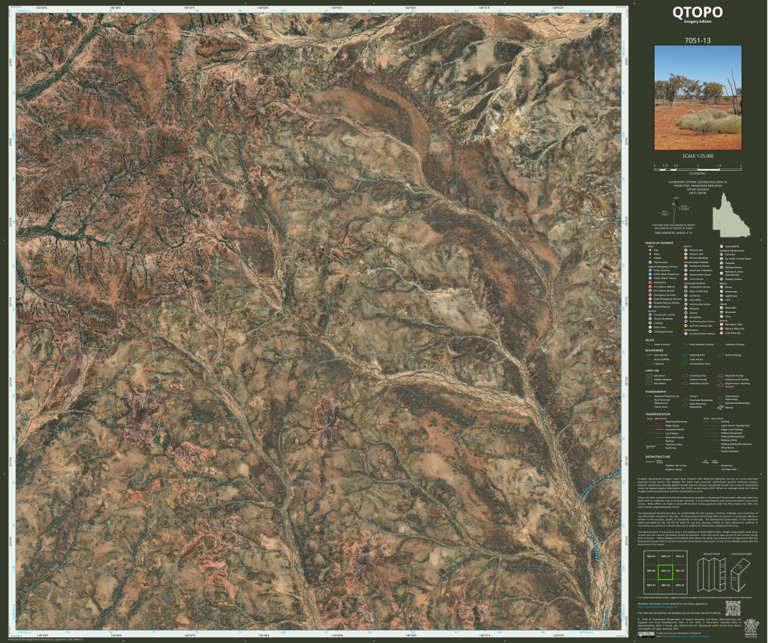Click the Heliport legend icon

coord(721,254)
